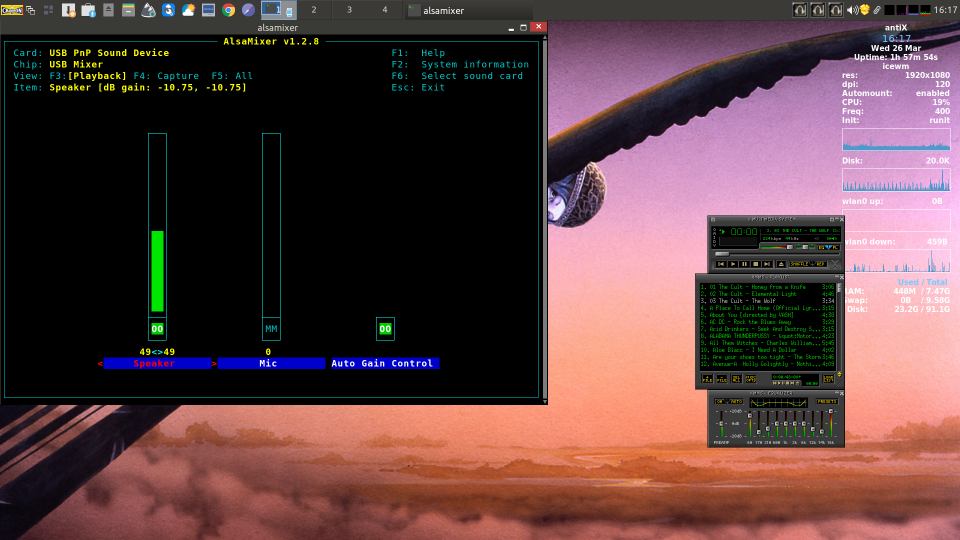Switch to workspace 2
Screen dimensions: 960x540
tap(314, 10)
